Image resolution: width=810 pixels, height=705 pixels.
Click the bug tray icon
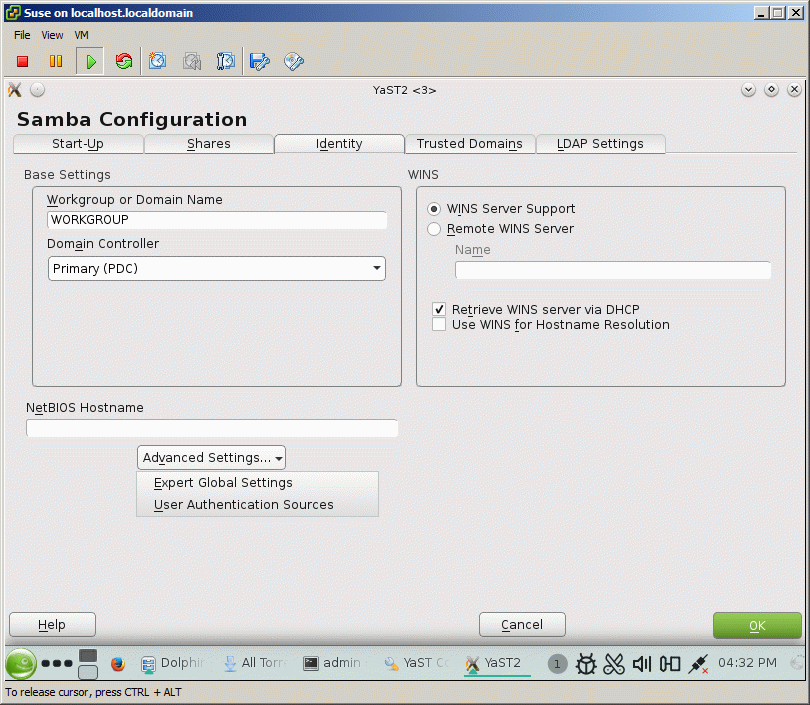tap(586, 664)
